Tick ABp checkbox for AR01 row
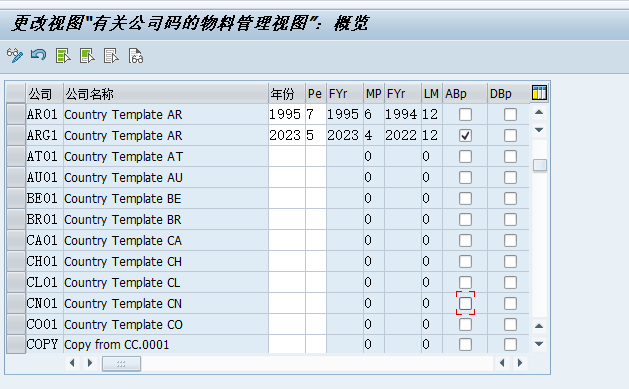Screen dimensions: 629x389 (465, 115)
